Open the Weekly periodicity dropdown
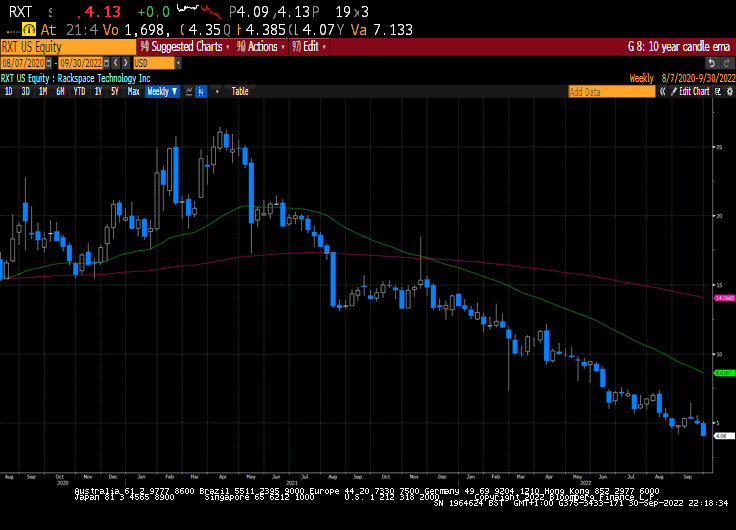The width and height of the screenshot is (736, 530). tap(162, 91)
